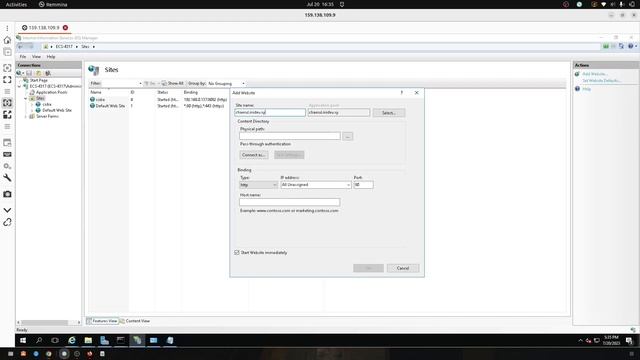Open the Filter field dropdown arrow

click(140, 83)
